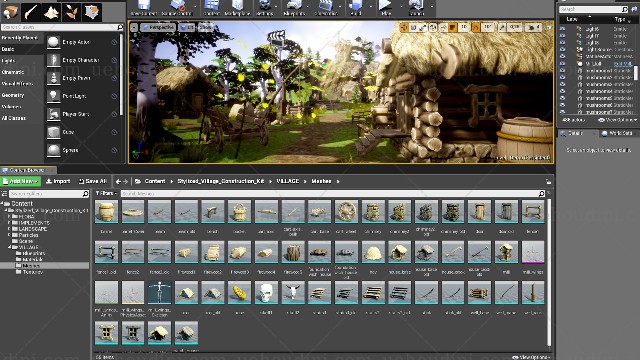The height and width of the screenshot is (360, 640).
Task: Select the Particles folder in tree
Action: (29, 235)
